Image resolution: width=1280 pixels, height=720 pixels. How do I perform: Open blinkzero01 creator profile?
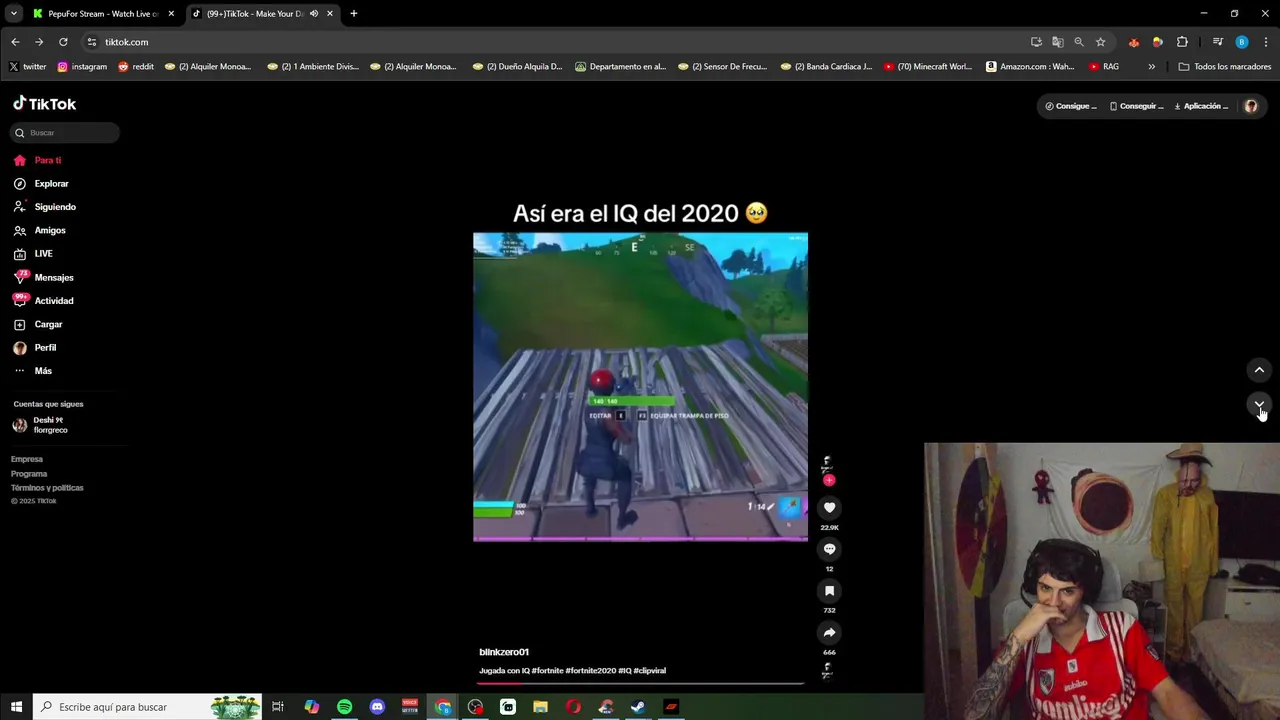click(x=504, y=652)
